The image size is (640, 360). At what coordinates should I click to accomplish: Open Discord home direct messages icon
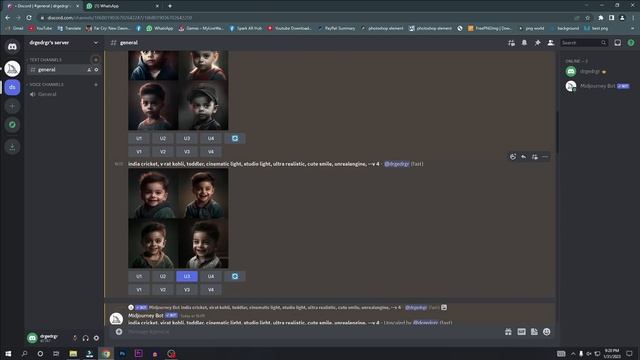12,47
